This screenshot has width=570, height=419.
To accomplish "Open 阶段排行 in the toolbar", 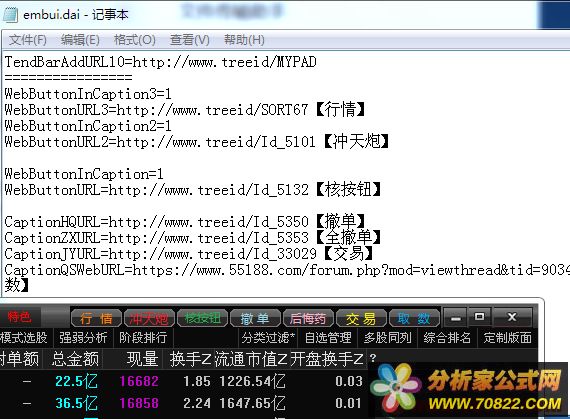I will [143, 338].
